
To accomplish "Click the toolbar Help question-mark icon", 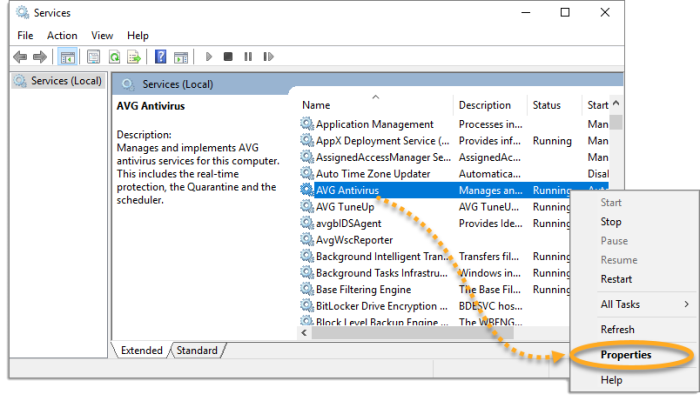I will pyautogui.click(x=160, y=57).
